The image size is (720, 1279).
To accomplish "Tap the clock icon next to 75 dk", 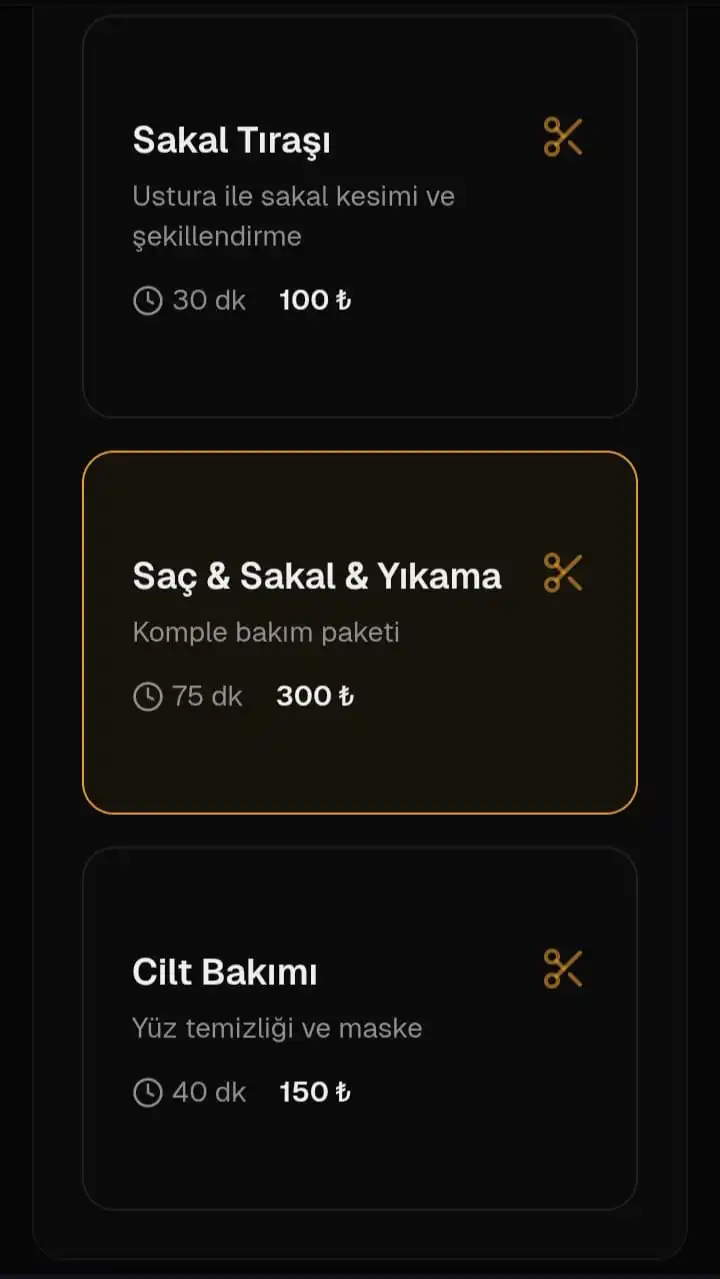I will pyautogui.click(x=147, y=696).
